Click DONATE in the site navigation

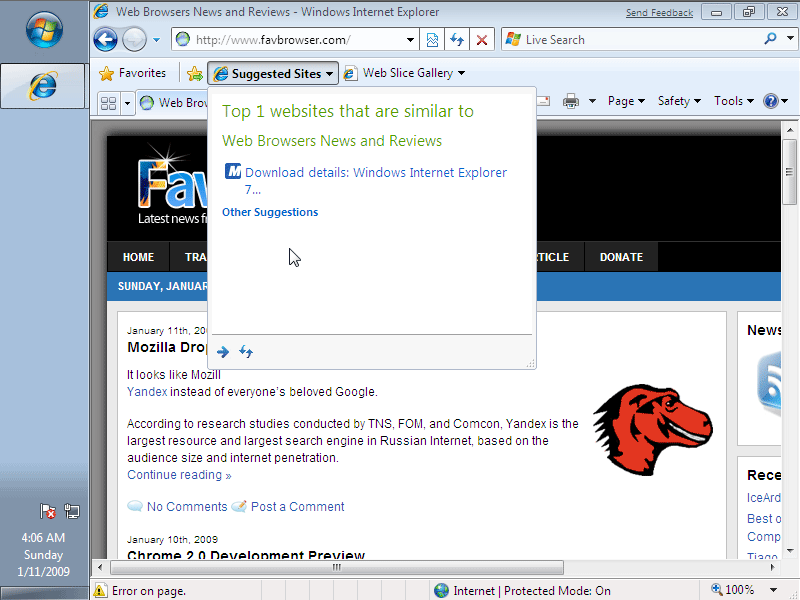(621, 257)
